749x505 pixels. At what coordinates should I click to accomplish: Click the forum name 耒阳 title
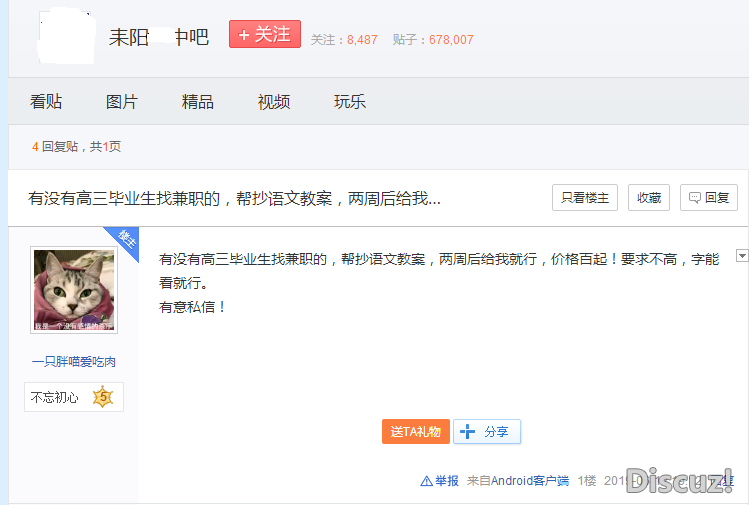159,37
